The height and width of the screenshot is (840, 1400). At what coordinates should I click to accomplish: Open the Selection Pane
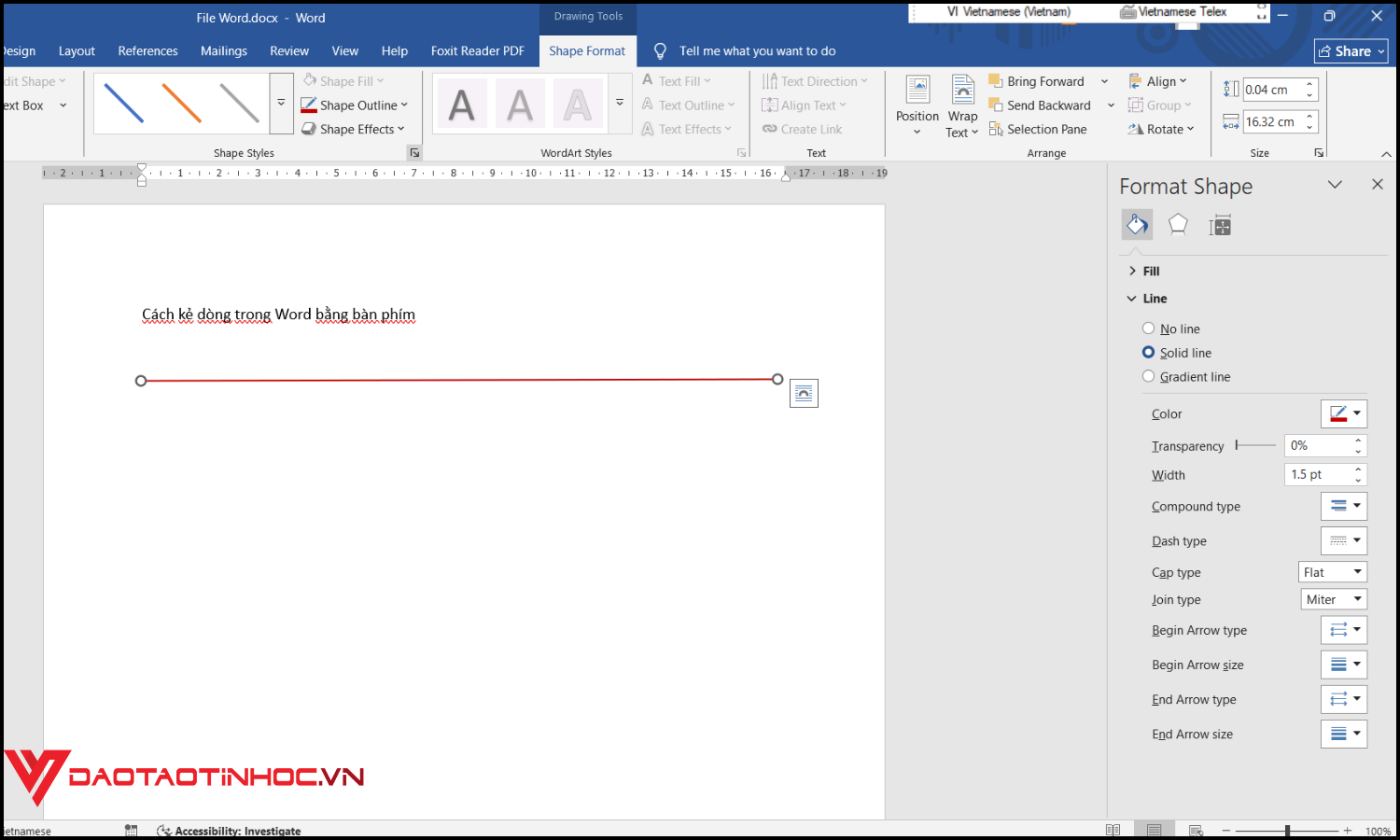point(1037,130)
